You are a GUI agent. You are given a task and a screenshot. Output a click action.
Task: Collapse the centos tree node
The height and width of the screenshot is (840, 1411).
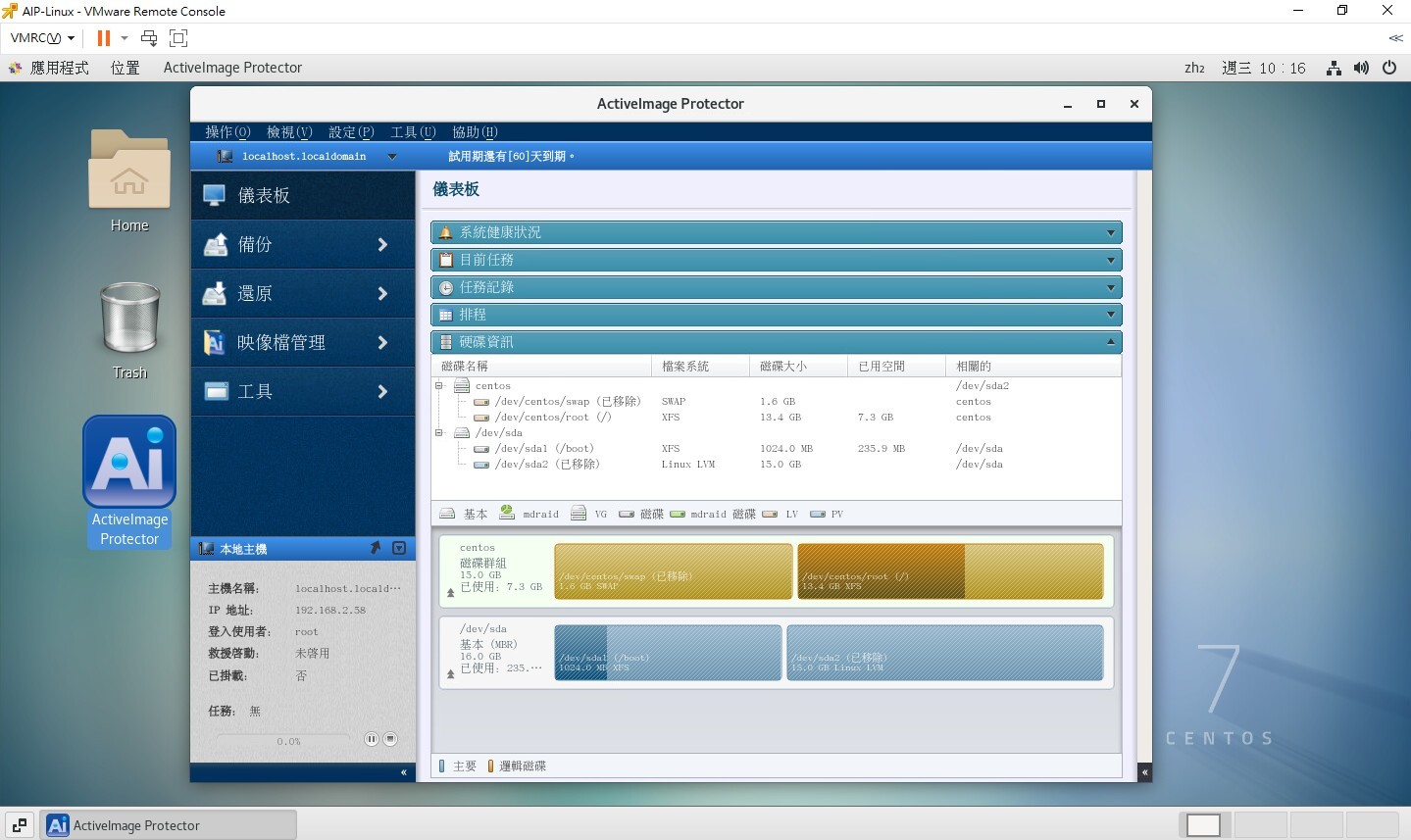[439, 386]
